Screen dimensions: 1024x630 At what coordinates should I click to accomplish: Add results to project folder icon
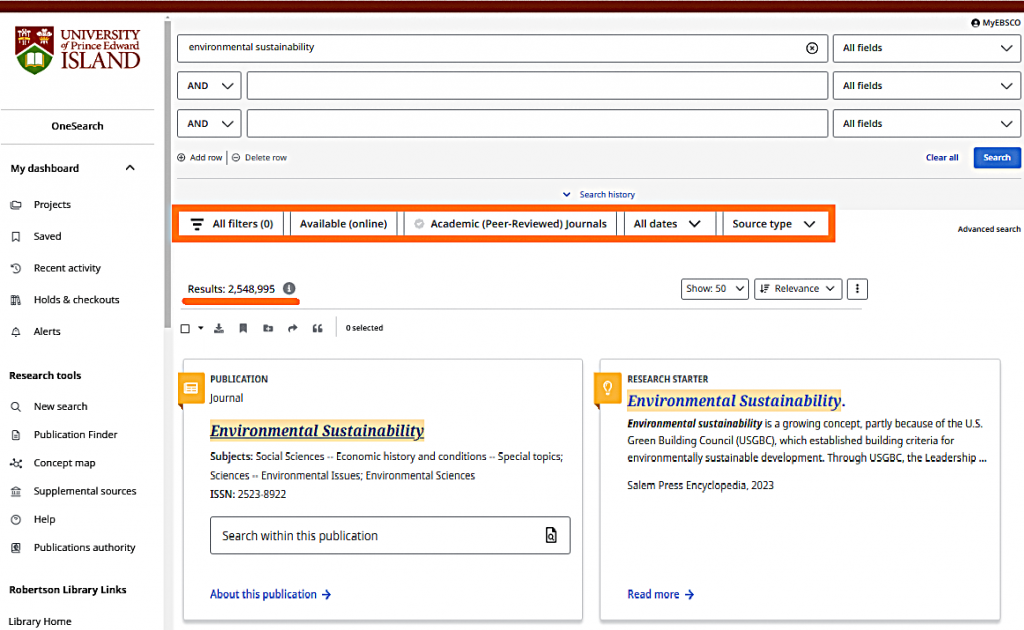[268, 328]
